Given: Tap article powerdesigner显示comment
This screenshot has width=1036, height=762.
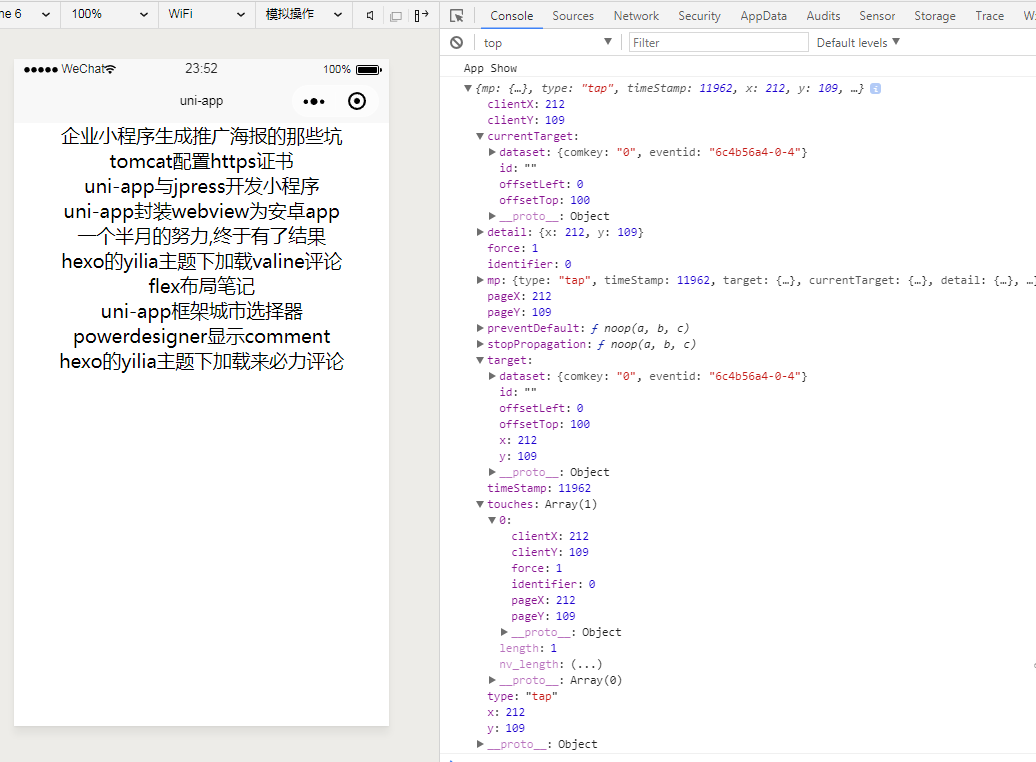Looking at the screenshot, I should pyautogui.click(x=202, y=336).
